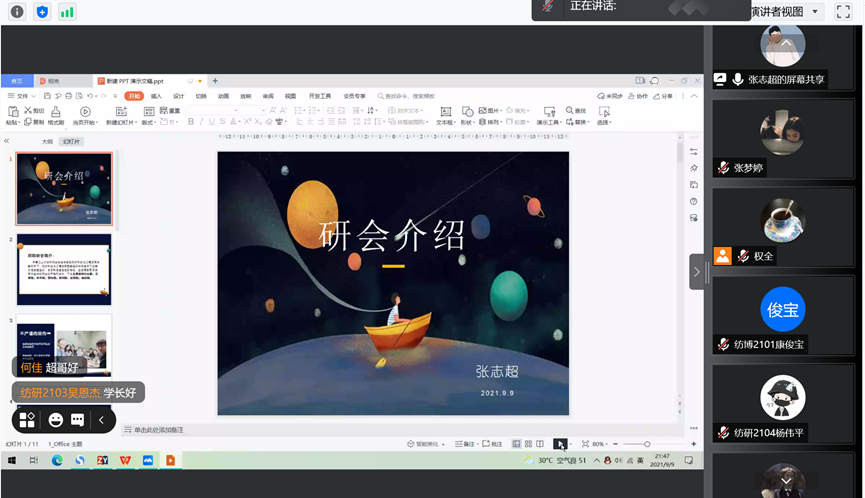865x498 pixels.
Task: Select 张梦婷's participant video tile
Action: (x=783, y=139)
